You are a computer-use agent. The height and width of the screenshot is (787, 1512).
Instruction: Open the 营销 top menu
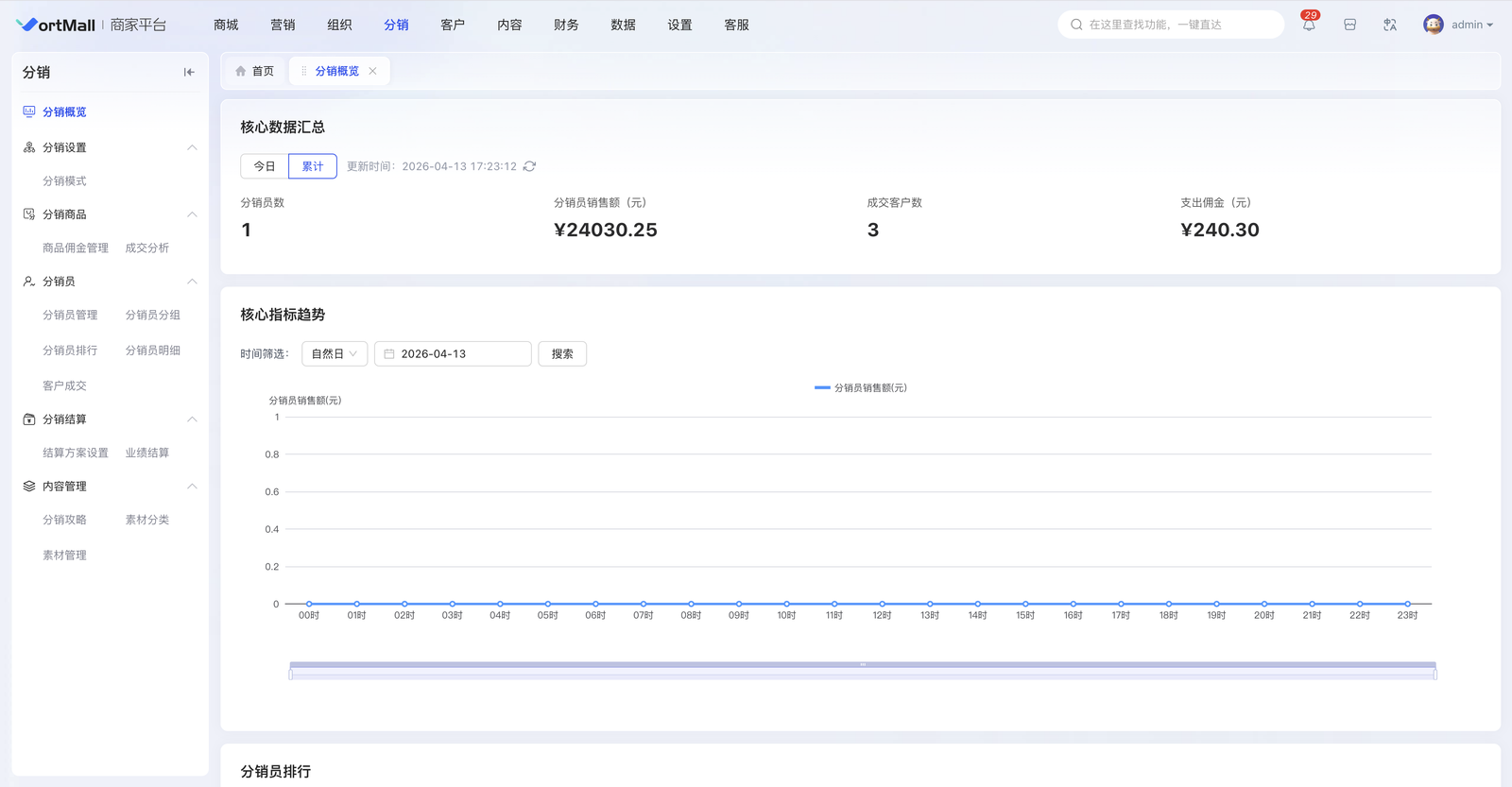pos(283,25)
